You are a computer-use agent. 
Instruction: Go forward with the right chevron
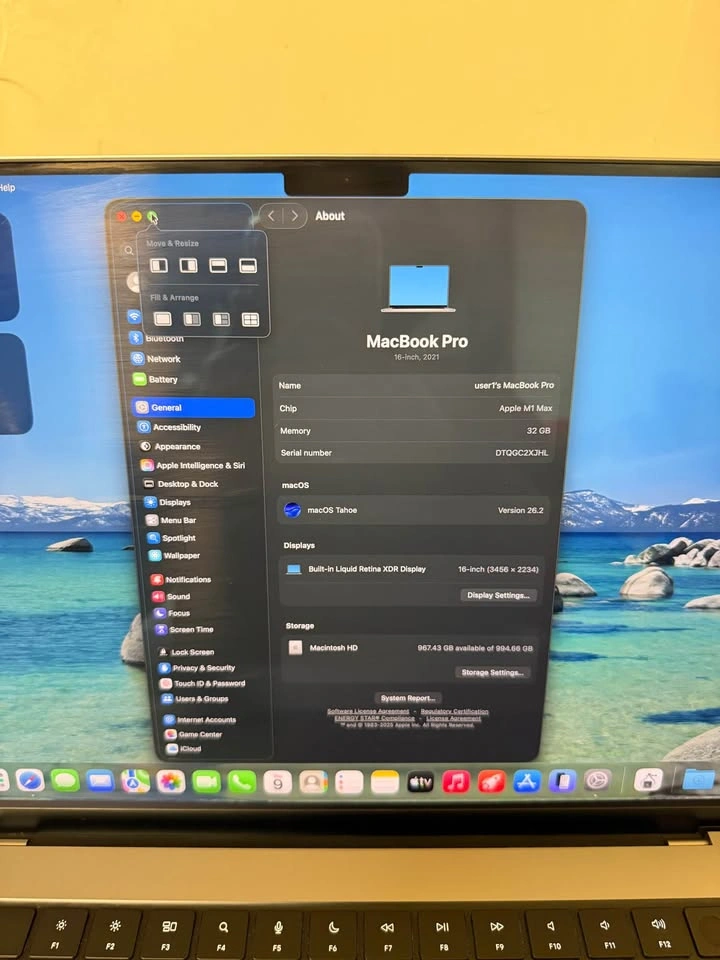pyautogui.click(x=294, y=216)
